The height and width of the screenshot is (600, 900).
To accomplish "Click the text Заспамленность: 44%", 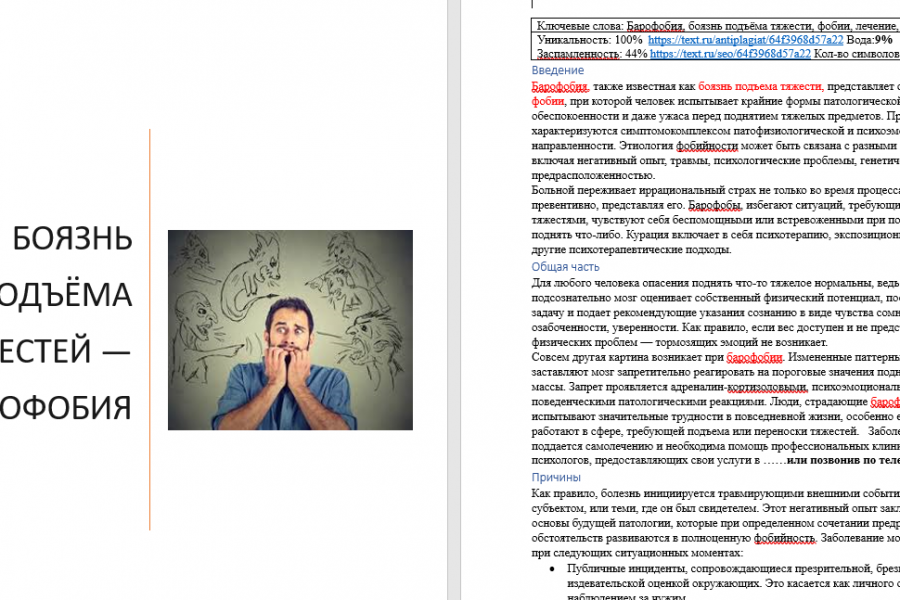I will pos(592,53).
